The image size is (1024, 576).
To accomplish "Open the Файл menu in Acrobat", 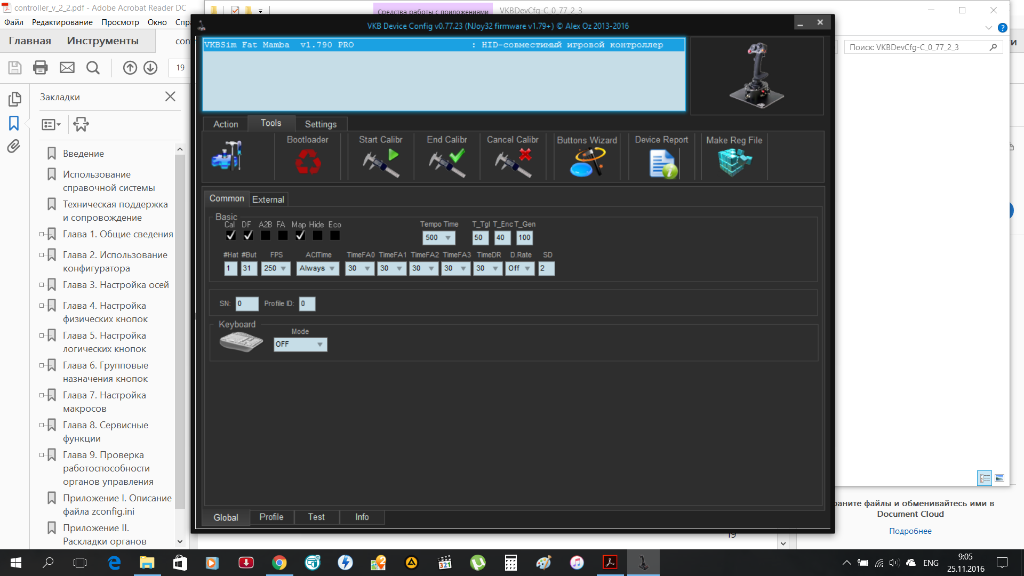I will click(14, 22).
